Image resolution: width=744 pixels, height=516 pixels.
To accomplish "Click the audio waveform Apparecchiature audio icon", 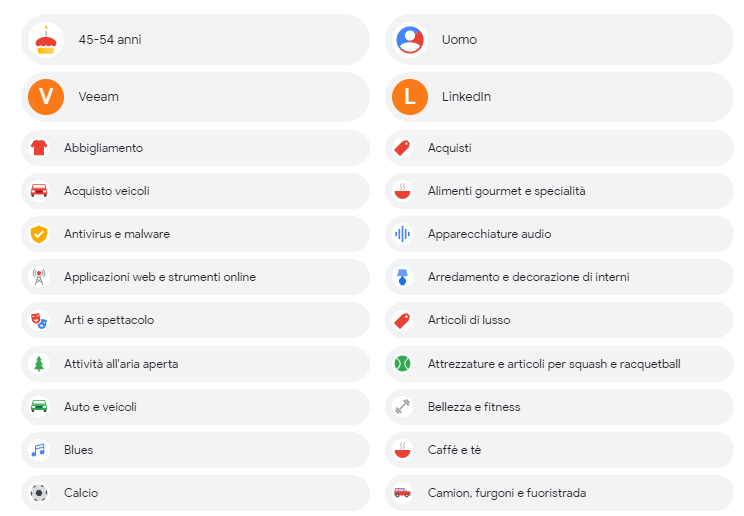I will pyautogui.click(x=402, y=234).
